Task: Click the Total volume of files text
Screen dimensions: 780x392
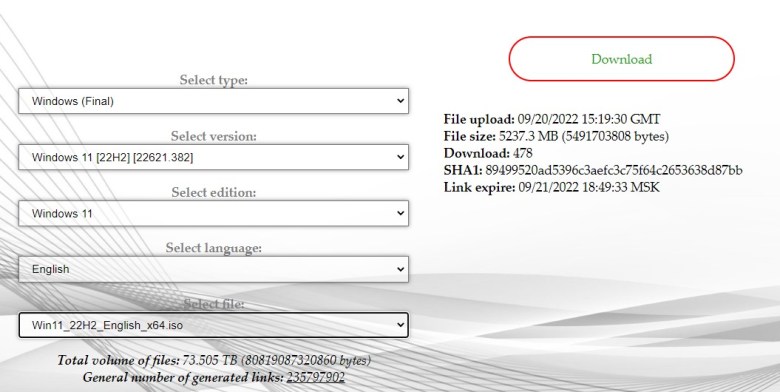Action: pos(214,360)
